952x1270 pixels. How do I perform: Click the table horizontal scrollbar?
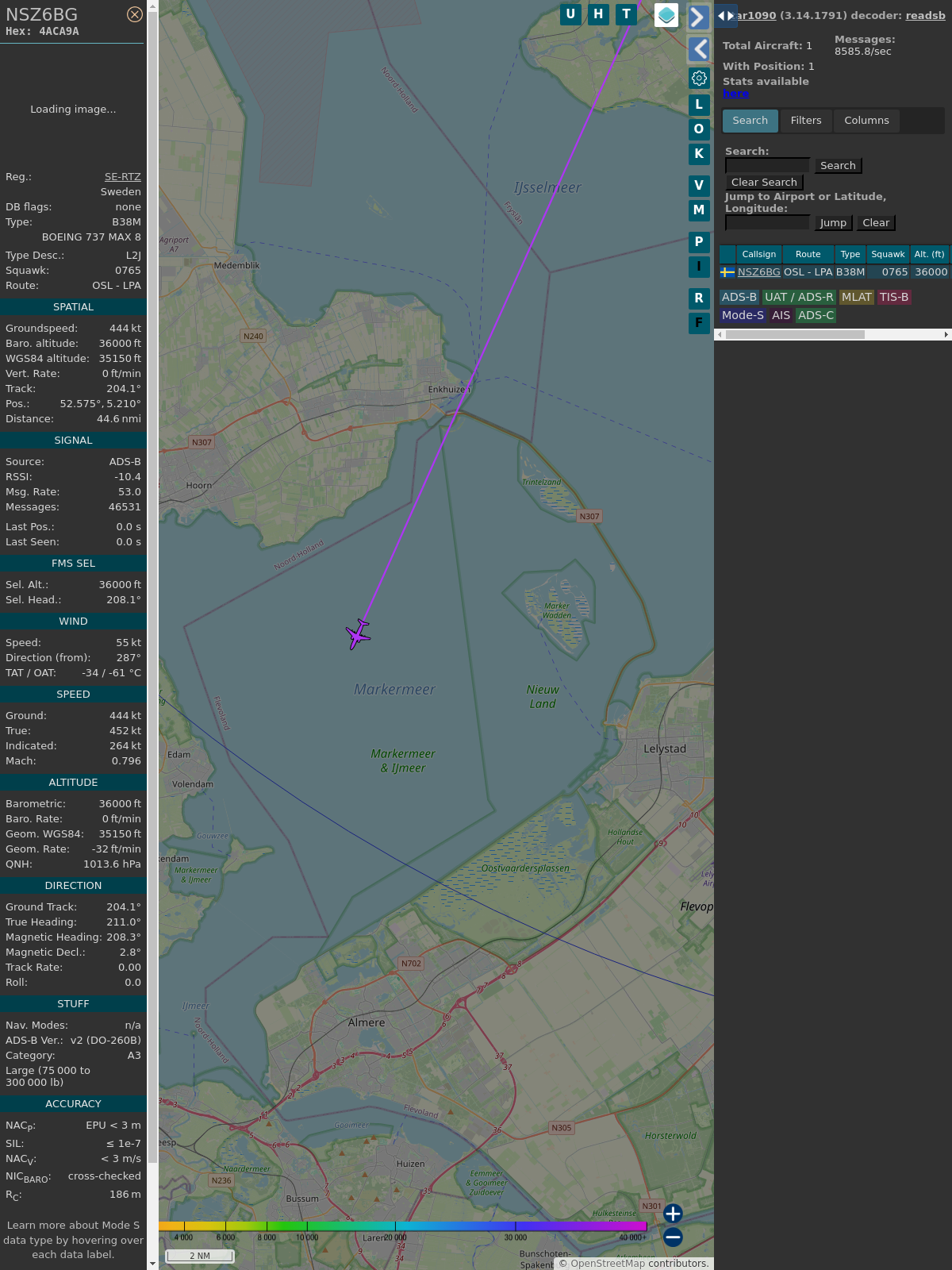click(x=795, y=335)
